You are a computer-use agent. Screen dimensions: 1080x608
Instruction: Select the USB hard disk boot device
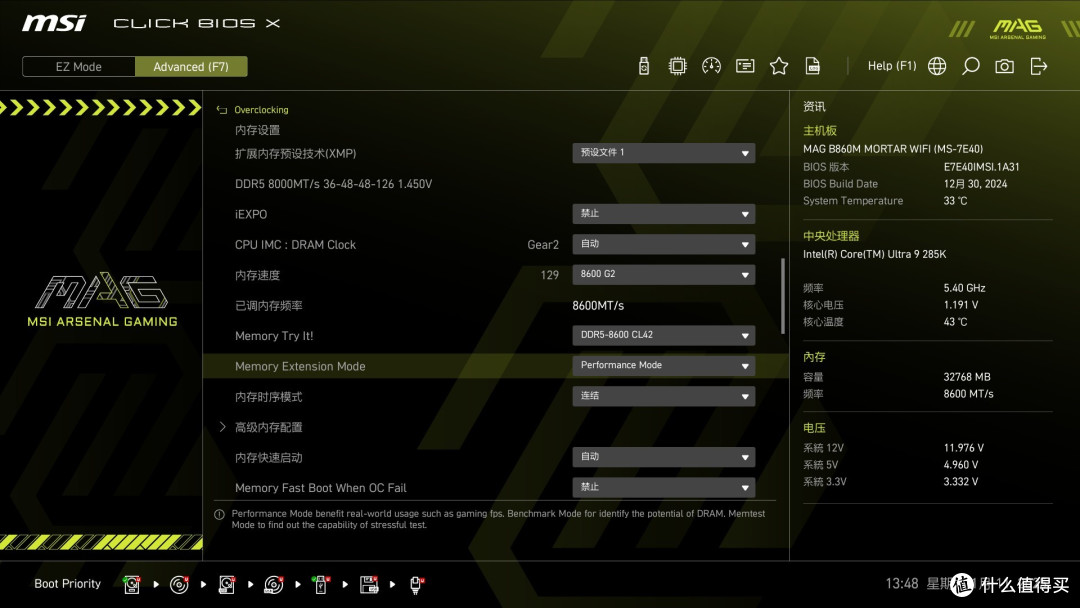(227, 585)
